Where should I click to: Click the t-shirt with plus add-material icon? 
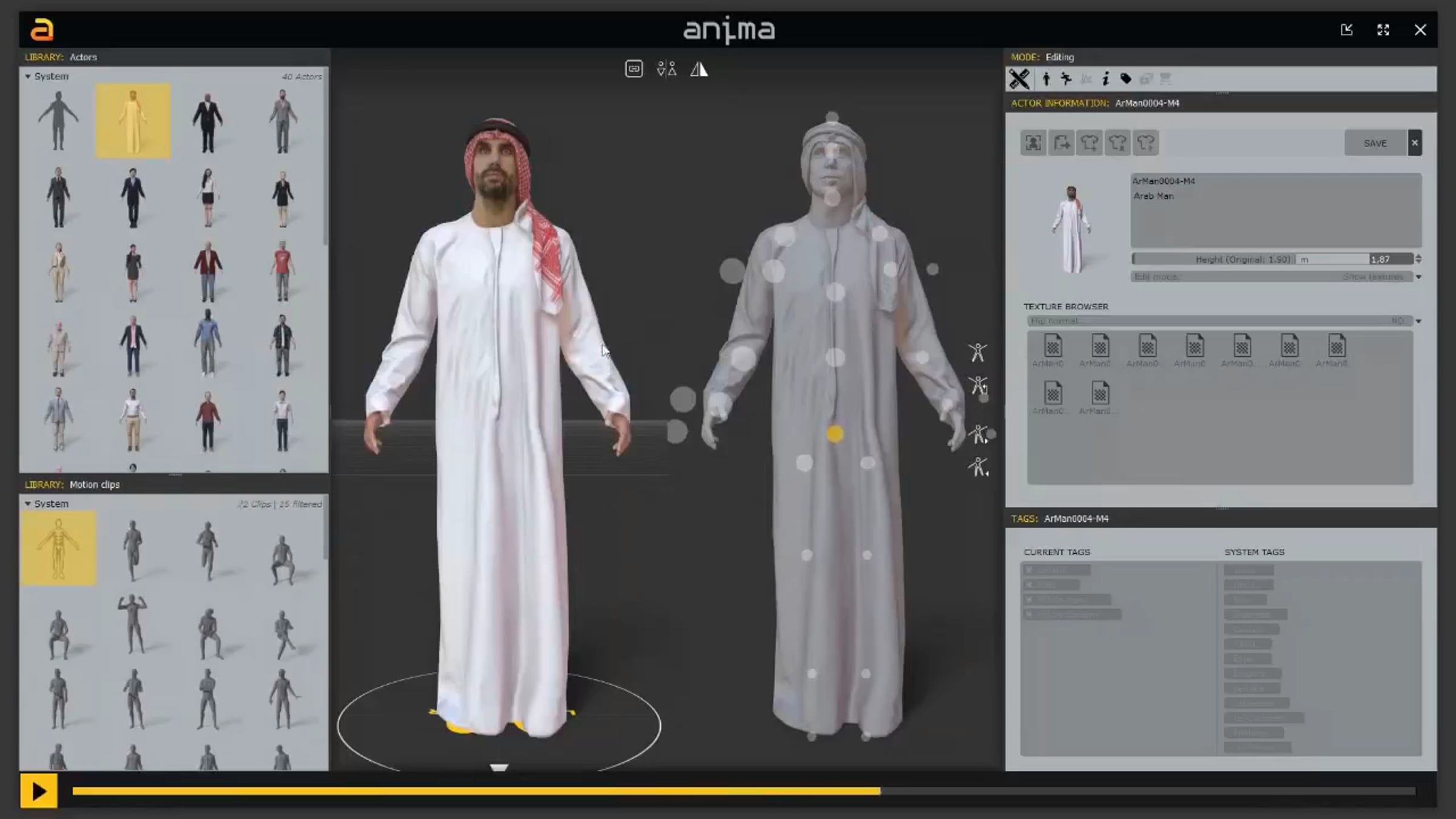1089,143
